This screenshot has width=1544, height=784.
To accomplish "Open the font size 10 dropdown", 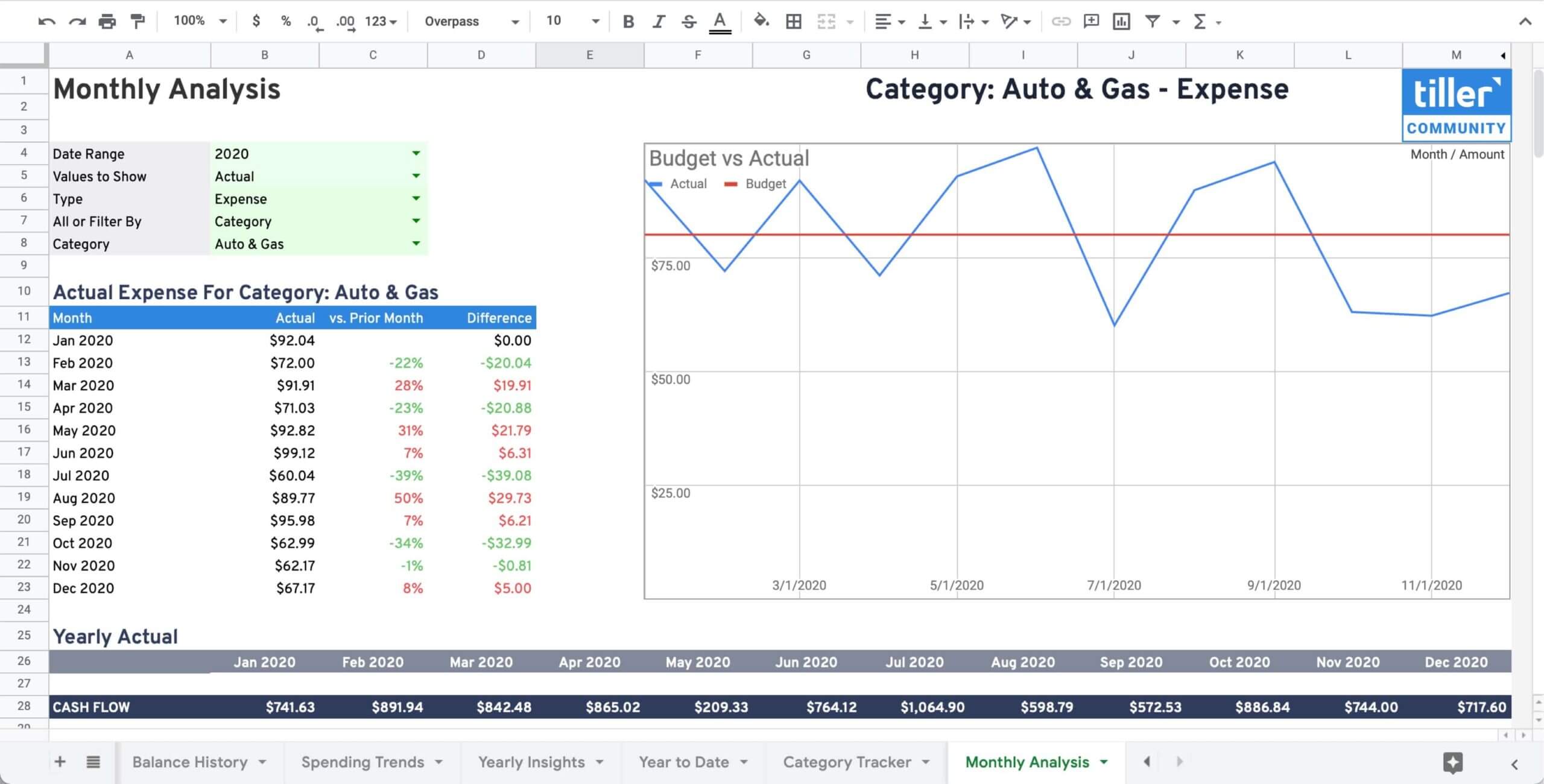I will [572, 21].
